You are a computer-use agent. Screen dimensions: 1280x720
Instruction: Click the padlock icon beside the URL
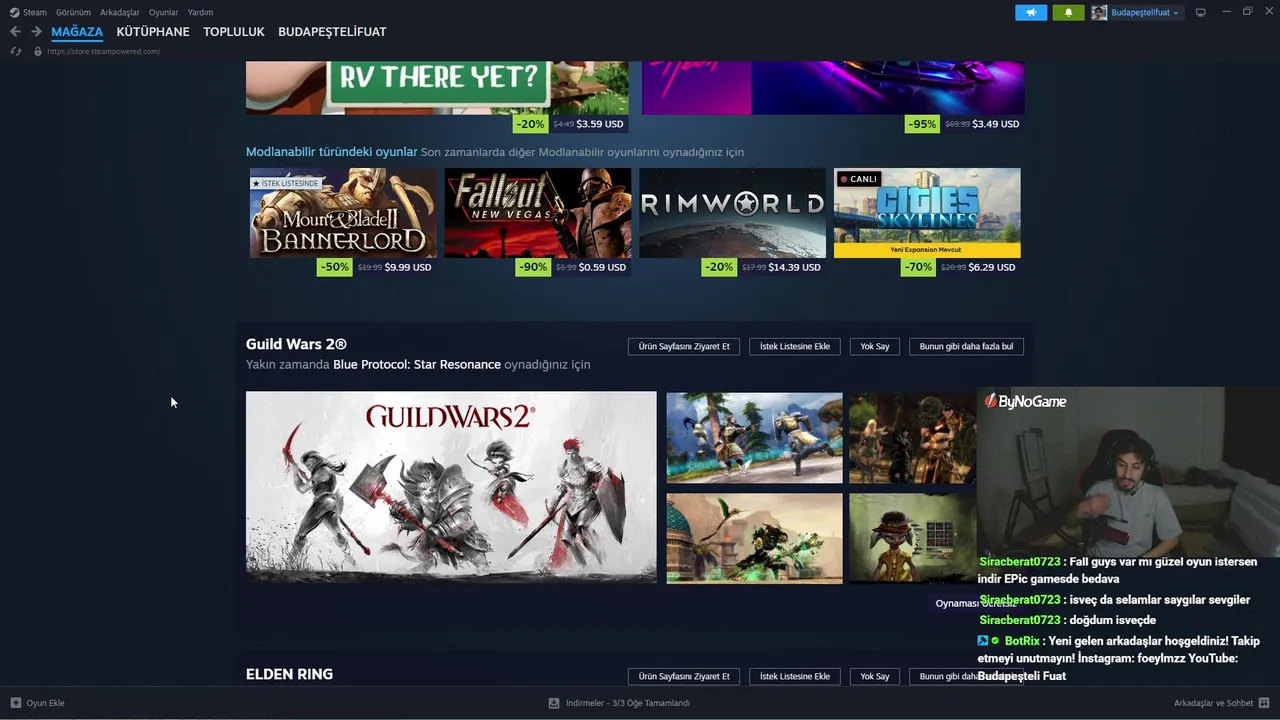(x=38, y=51)
